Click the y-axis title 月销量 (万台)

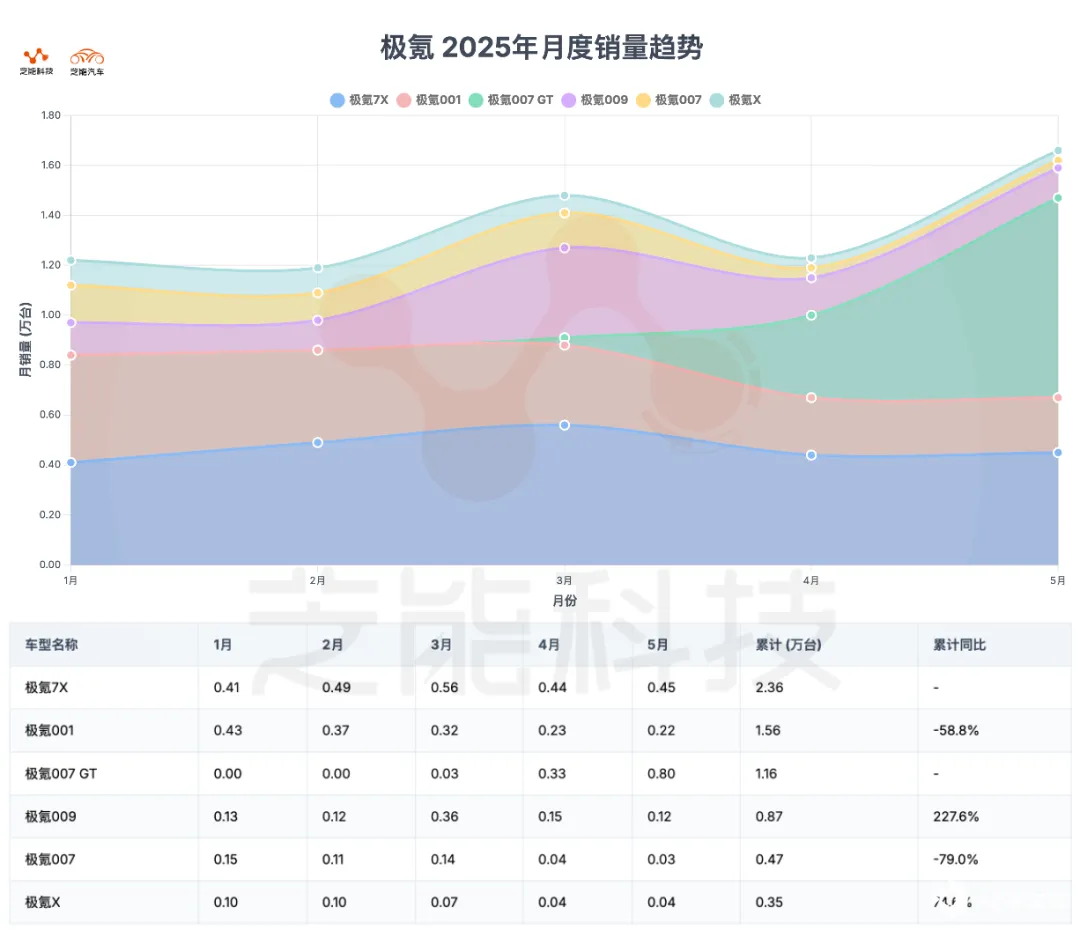pos(25,340)
